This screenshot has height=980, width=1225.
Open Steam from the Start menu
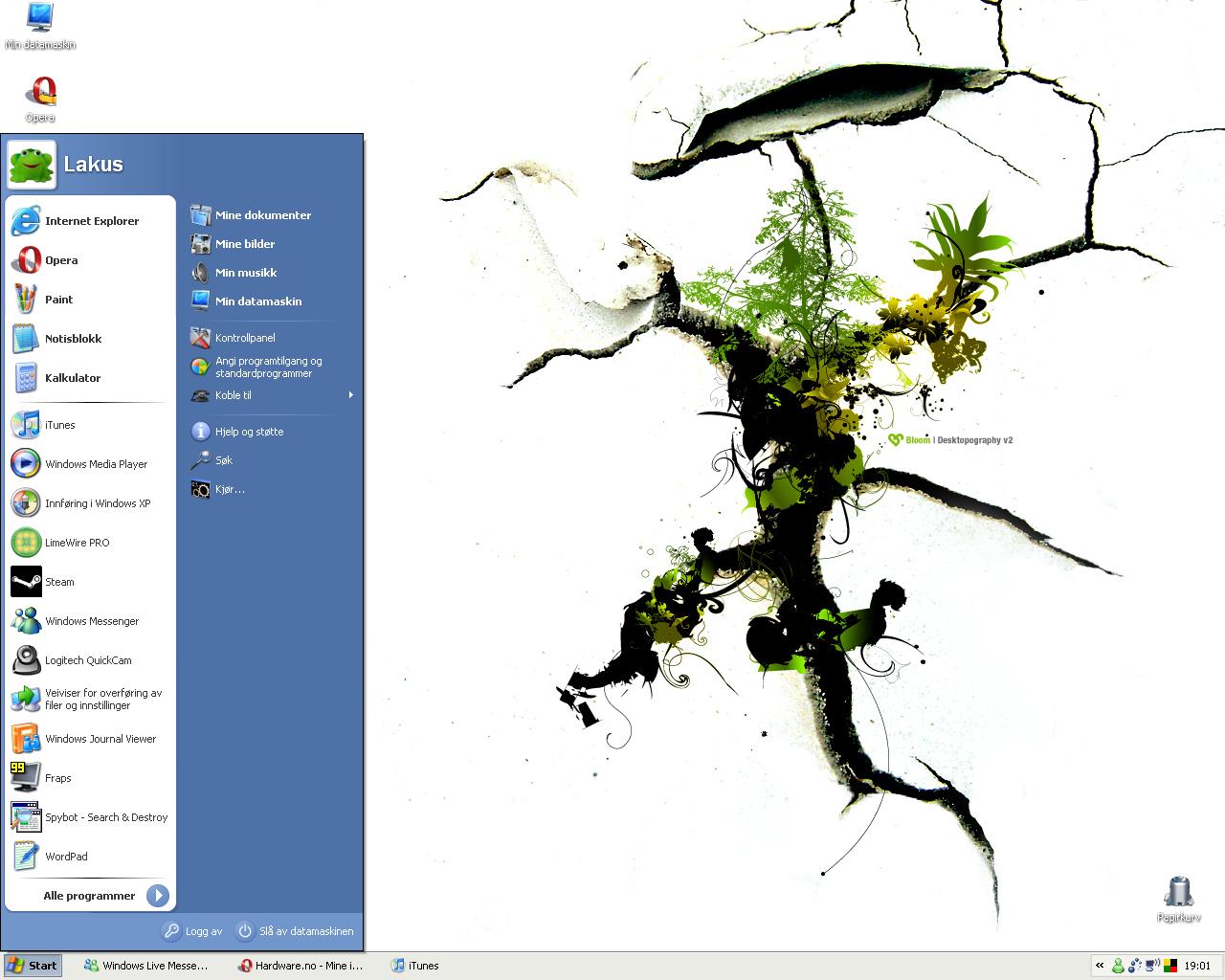[90, 582]
